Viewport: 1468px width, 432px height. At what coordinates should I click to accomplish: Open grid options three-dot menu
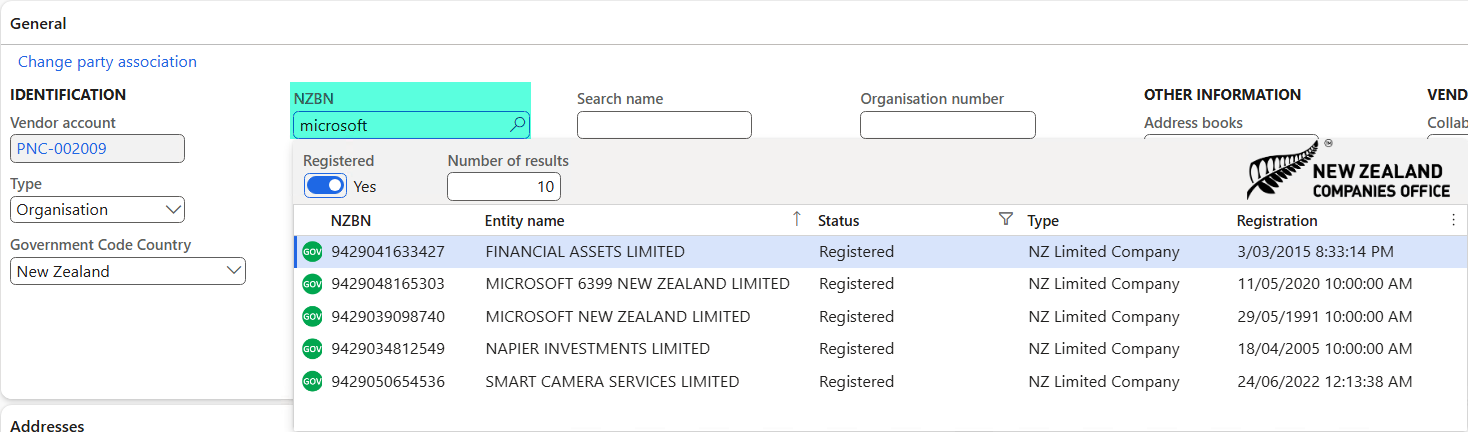[1453, 220]
